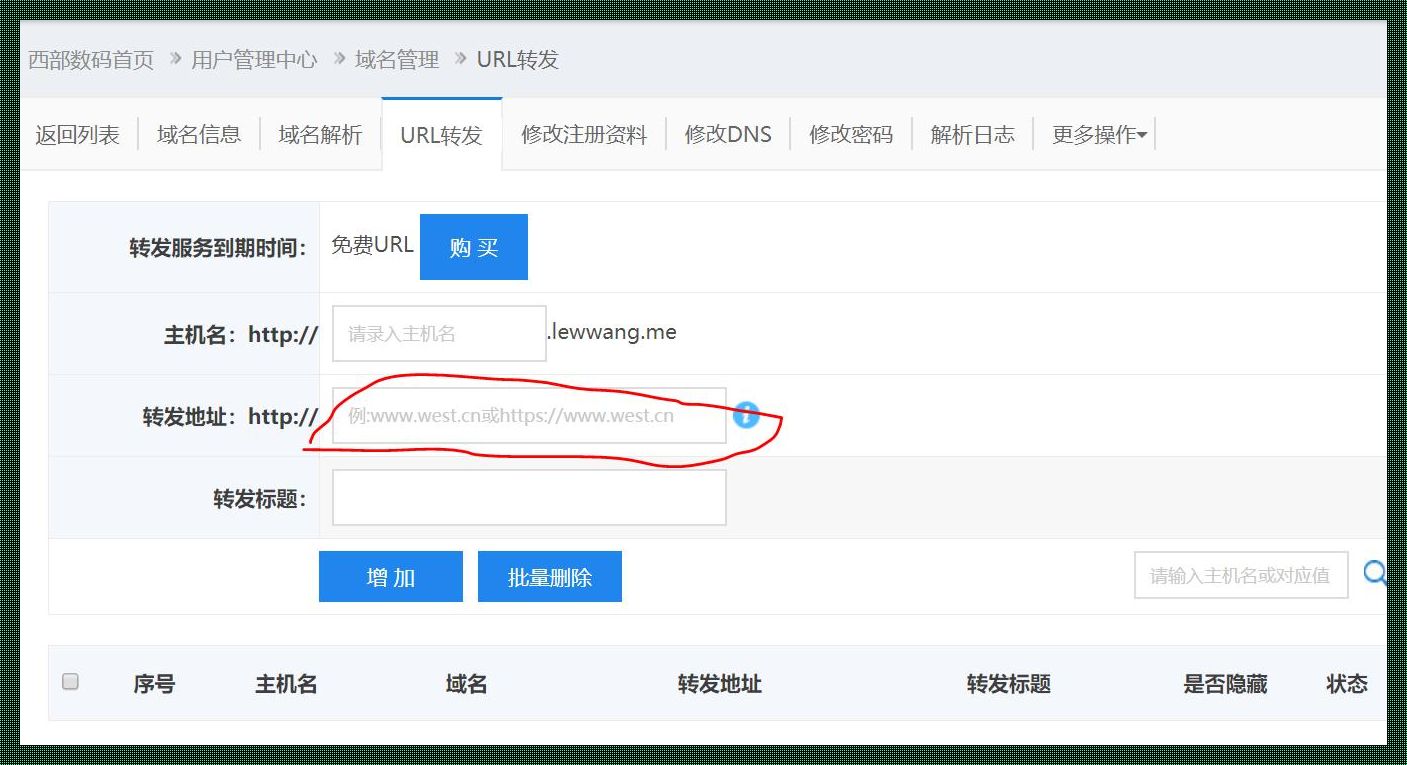Screen dimensions: 1407x765
Task: Switch to the 域名信息 tab
Action: (x=198, y=133)
